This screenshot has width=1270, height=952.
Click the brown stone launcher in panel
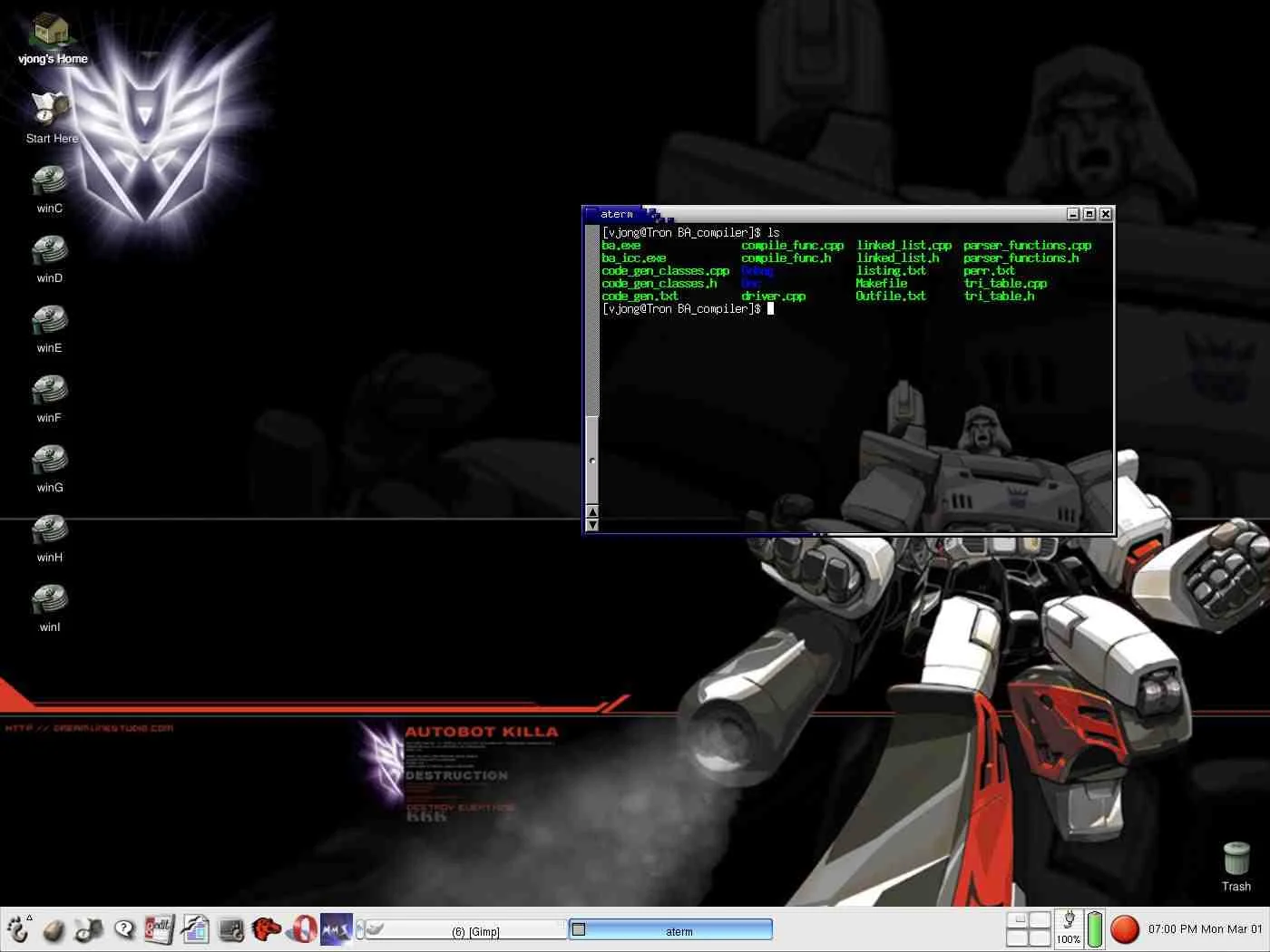pos(54,930)
